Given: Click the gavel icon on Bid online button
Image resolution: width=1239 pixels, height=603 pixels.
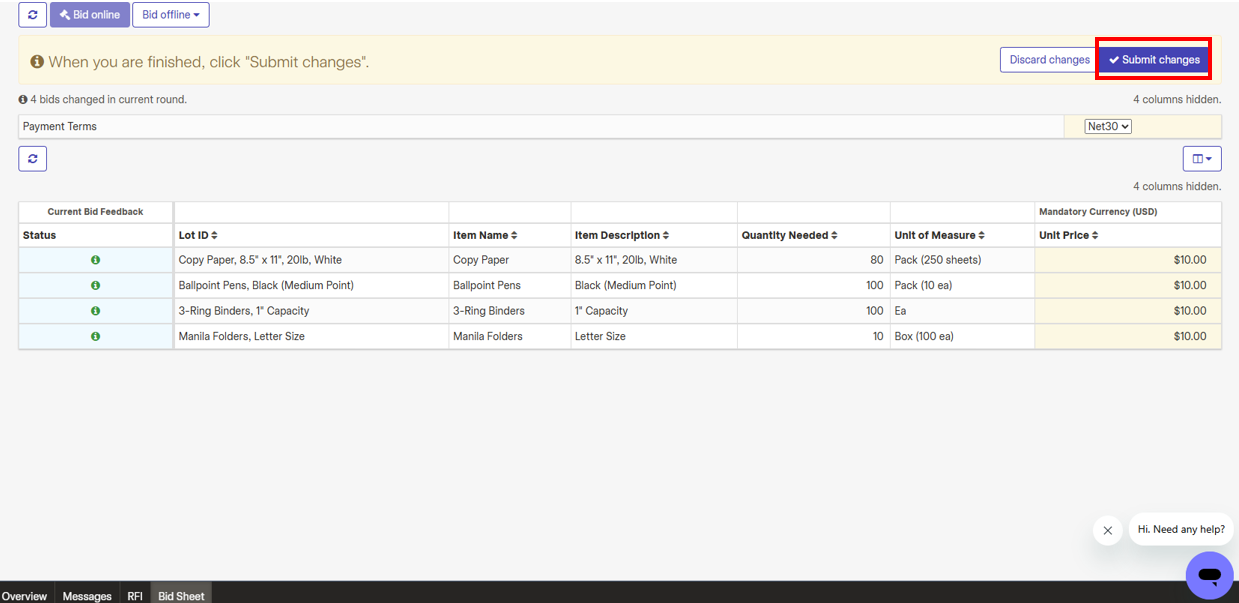Looking at the screenshot, I should coord(66,14).
